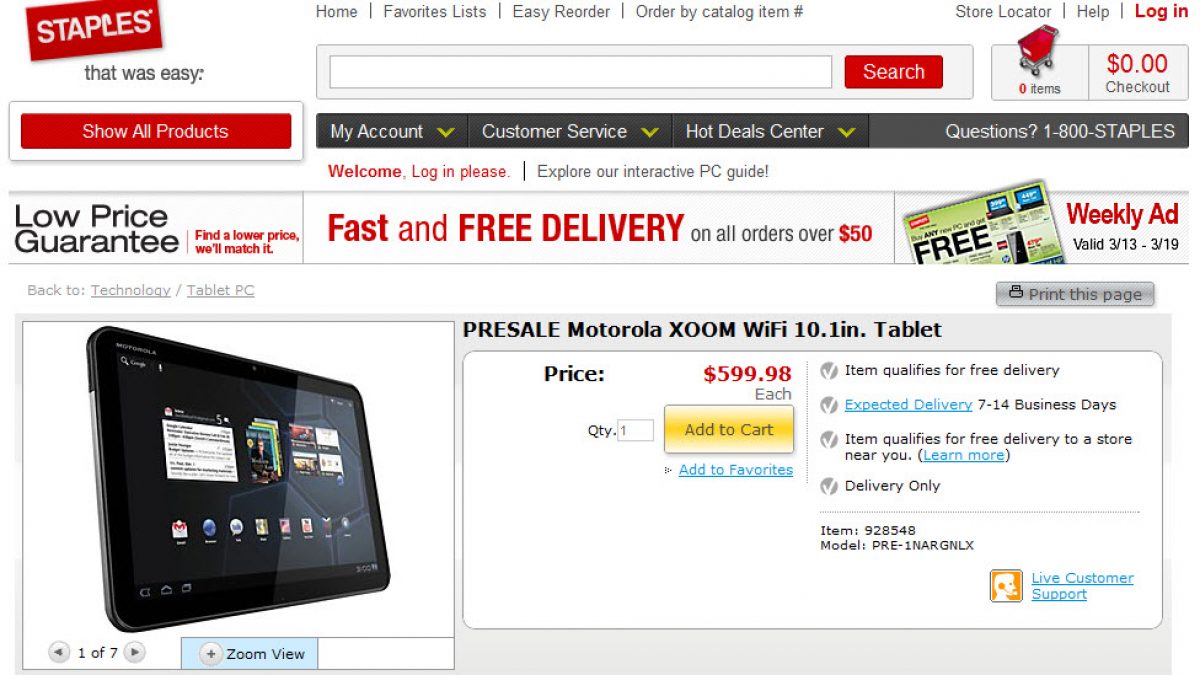Click printer icon on Print this page
Image resolution: width=1200 pixels, height=675 pixels.
(x=1016, y=293)
